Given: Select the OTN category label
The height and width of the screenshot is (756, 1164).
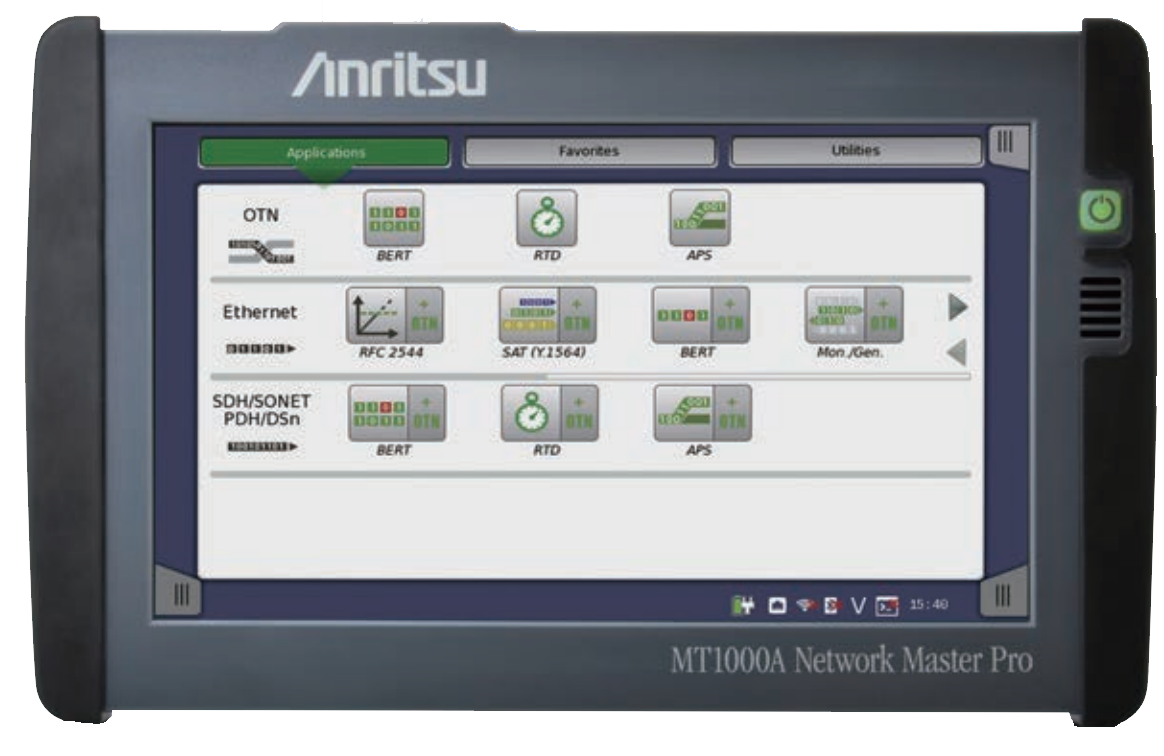Looking at the screenshot, I should [261, 215].
